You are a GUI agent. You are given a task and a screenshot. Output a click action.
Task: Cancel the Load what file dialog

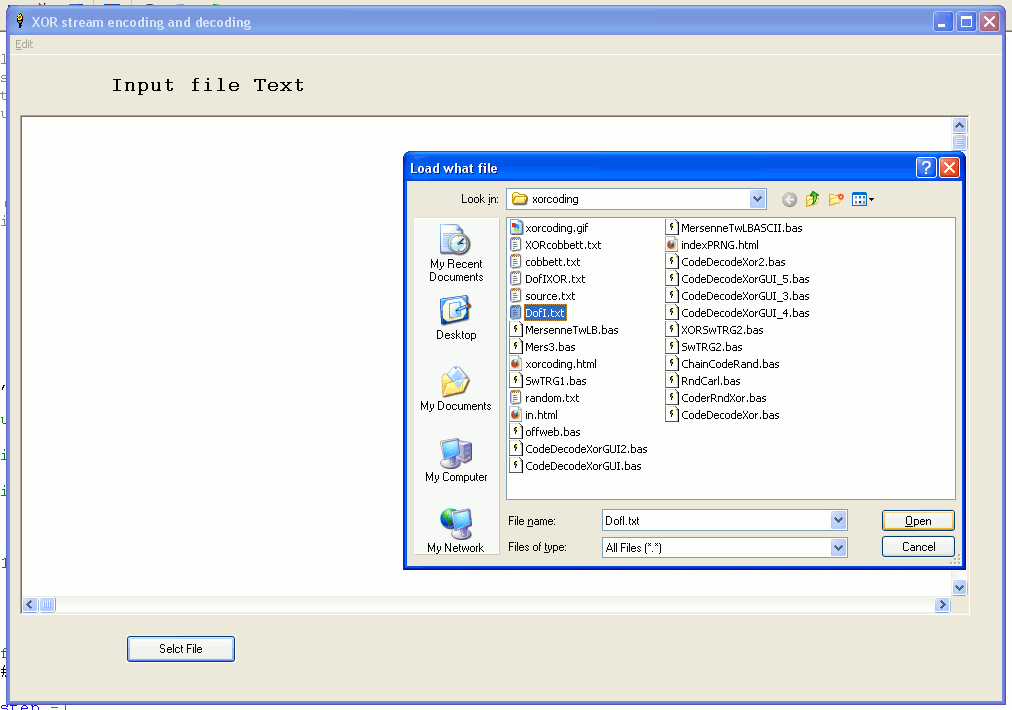pos(918,547)
